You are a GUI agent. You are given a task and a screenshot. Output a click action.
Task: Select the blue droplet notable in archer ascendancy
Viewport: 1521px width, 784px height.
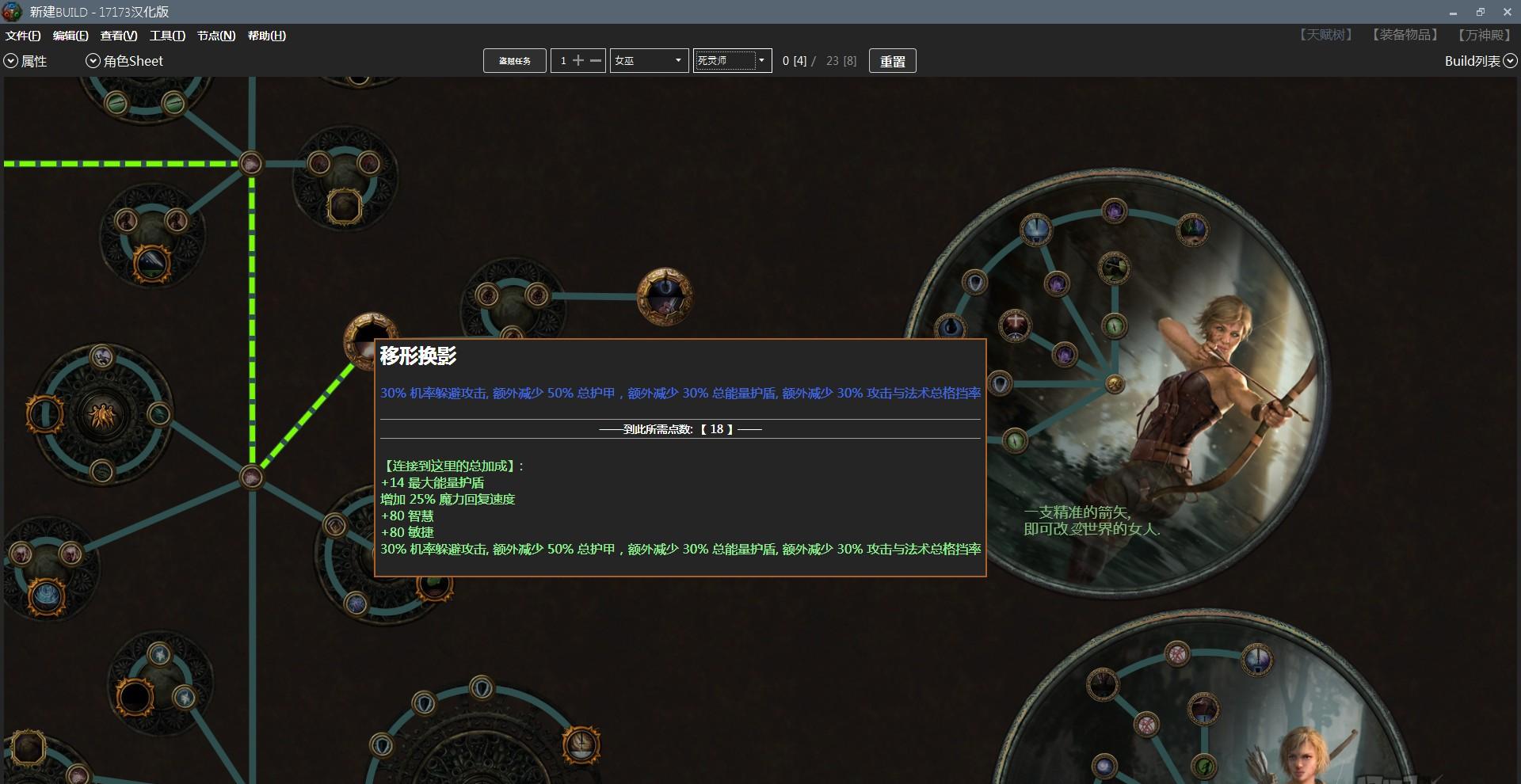point(950,326)
